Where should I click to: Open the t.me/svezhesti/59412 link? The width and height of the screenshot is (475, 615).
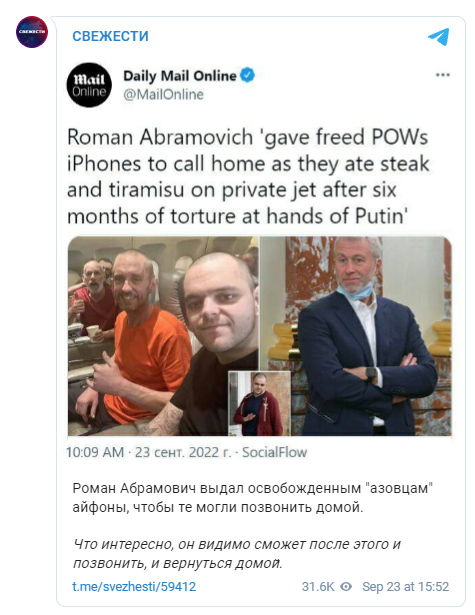point(134,587)
